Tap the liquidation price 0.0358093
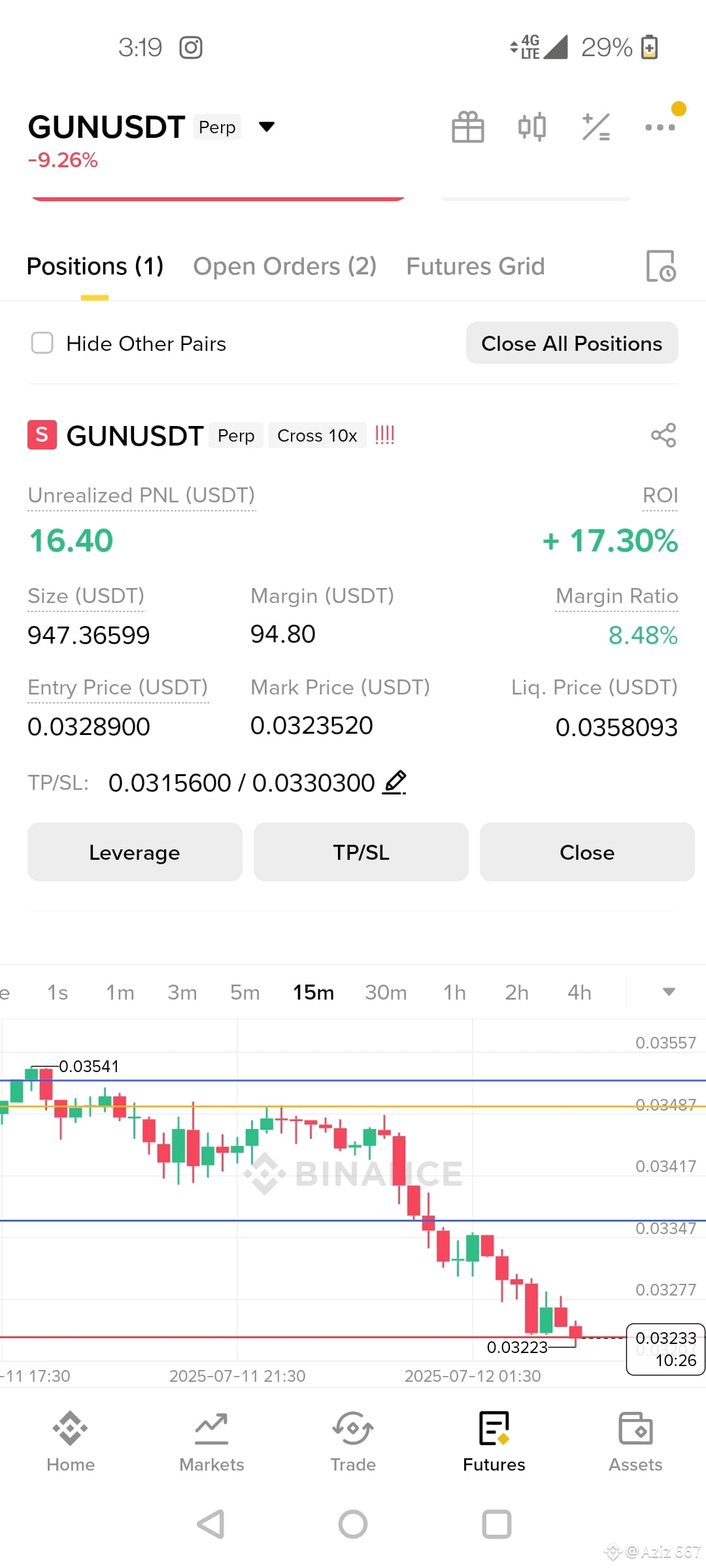 616,727
